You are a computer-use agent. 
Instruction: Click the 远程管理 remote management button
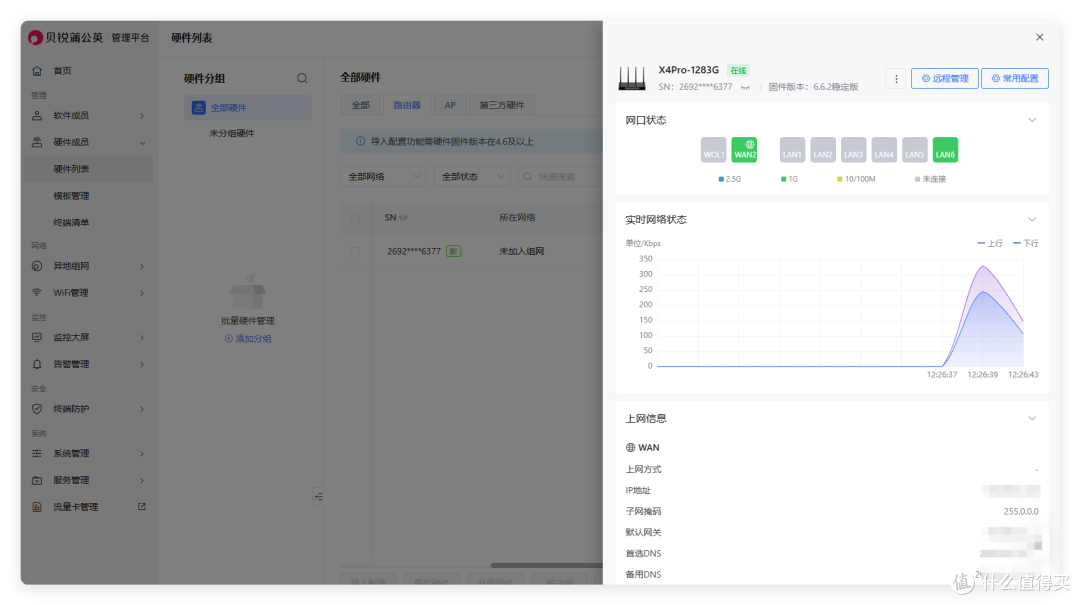(944, 79)
